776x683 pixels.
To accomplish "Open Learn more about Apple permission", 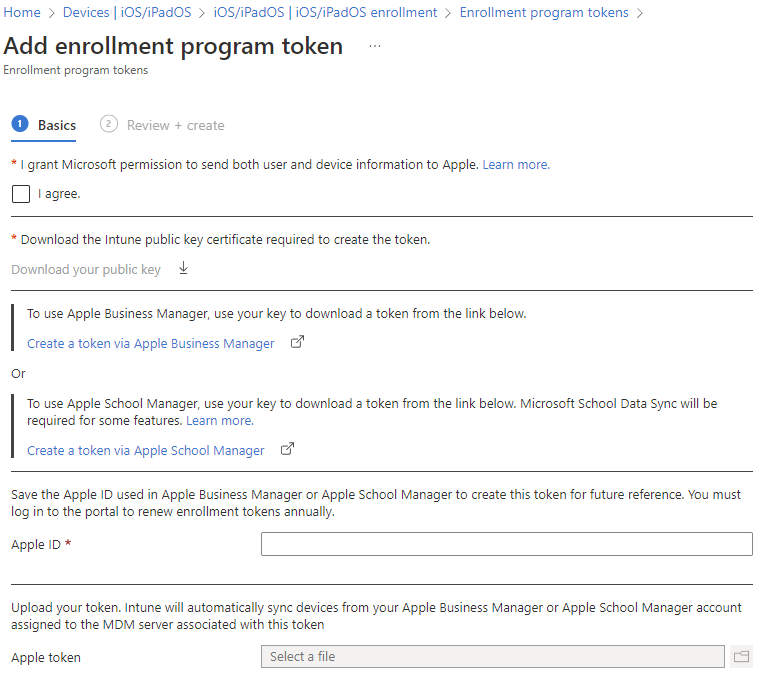I will 516,164.
